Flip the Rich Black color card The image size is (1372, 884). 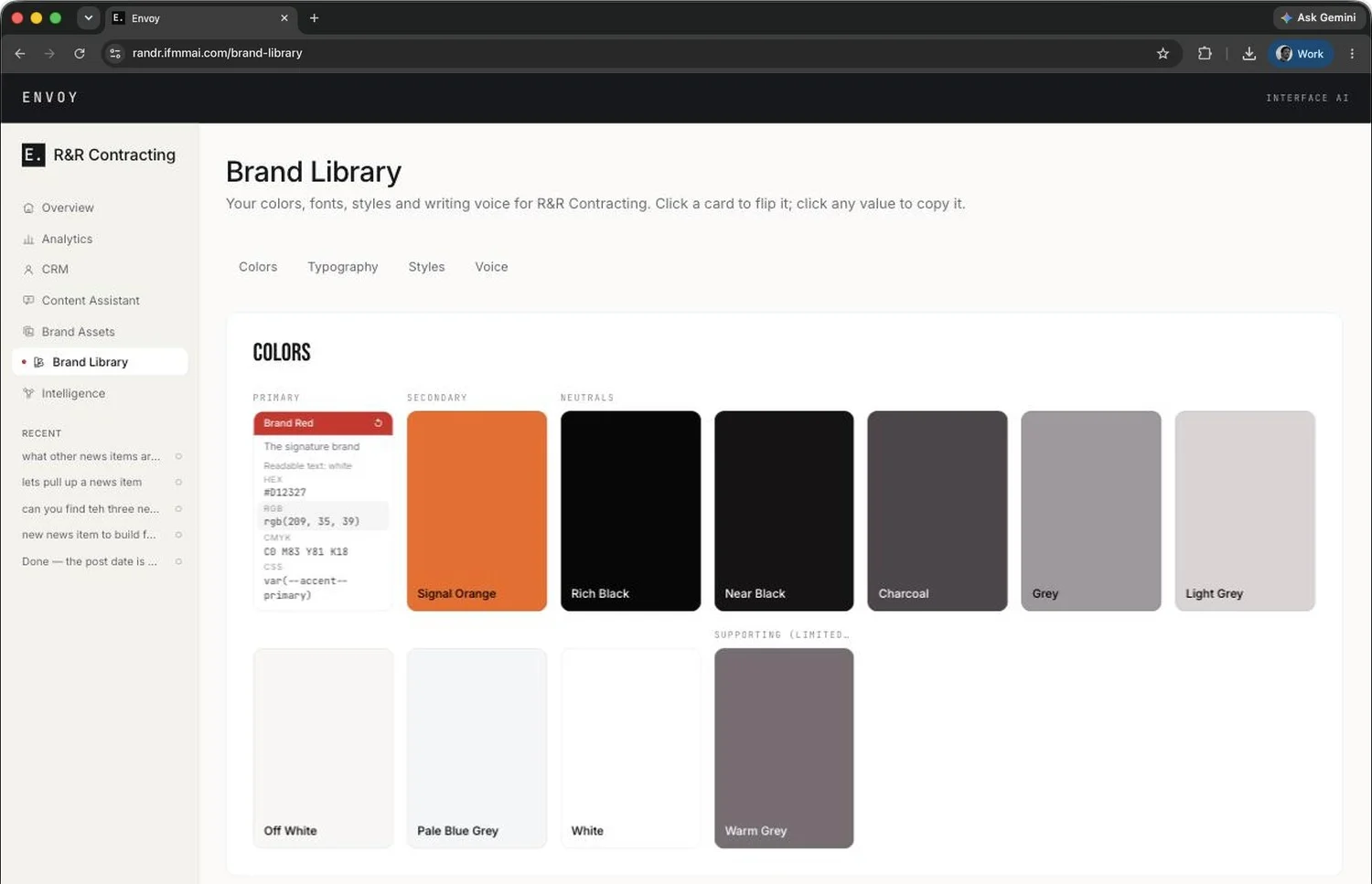pos(630,511)
